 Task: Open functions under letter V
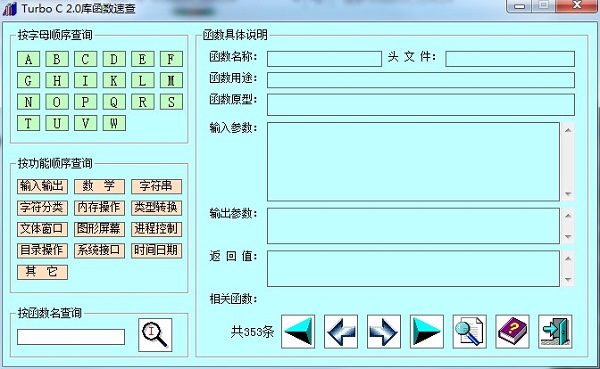(x=85, y=123)
